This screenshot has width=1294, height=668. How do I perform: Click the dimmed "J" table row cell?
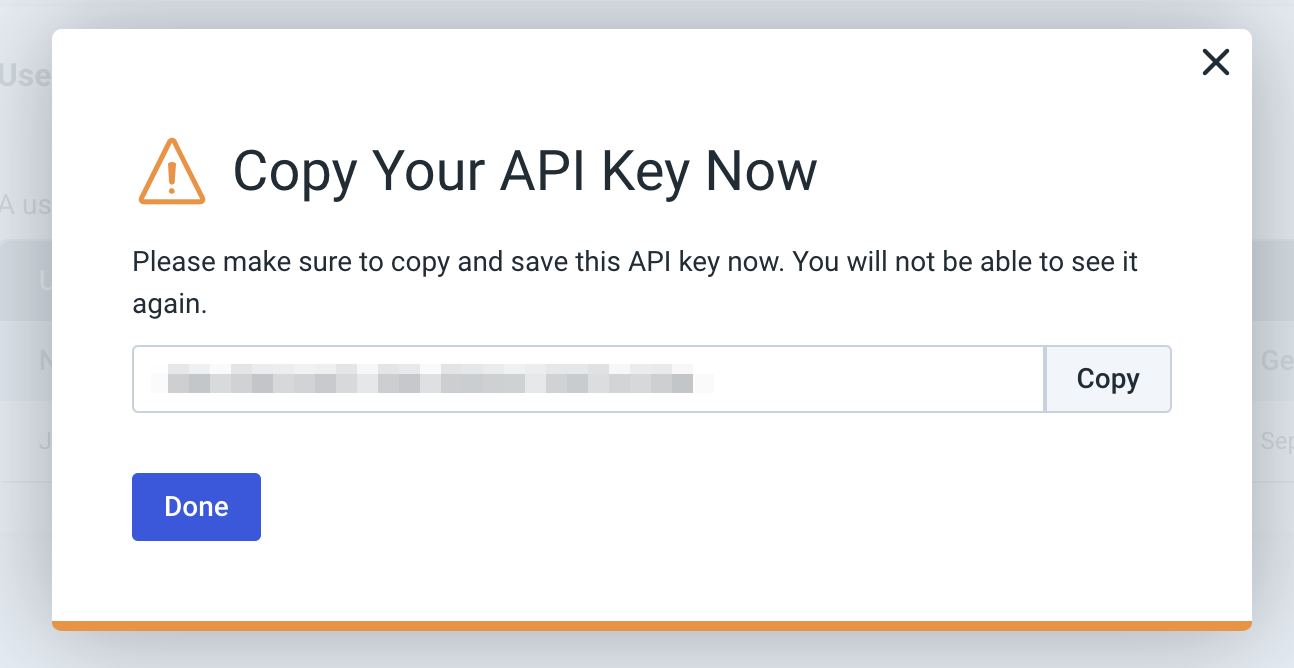[x=45, y=441]
